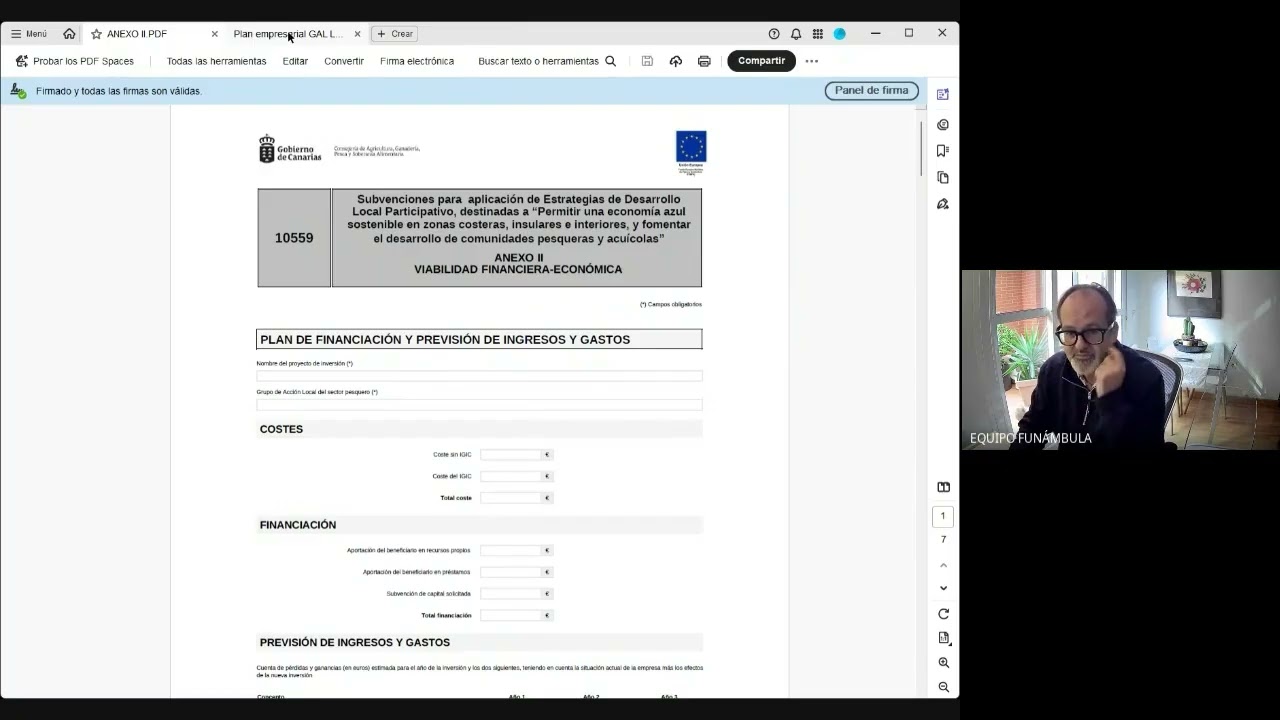Click the signature validity status icon

click(18, 91)
